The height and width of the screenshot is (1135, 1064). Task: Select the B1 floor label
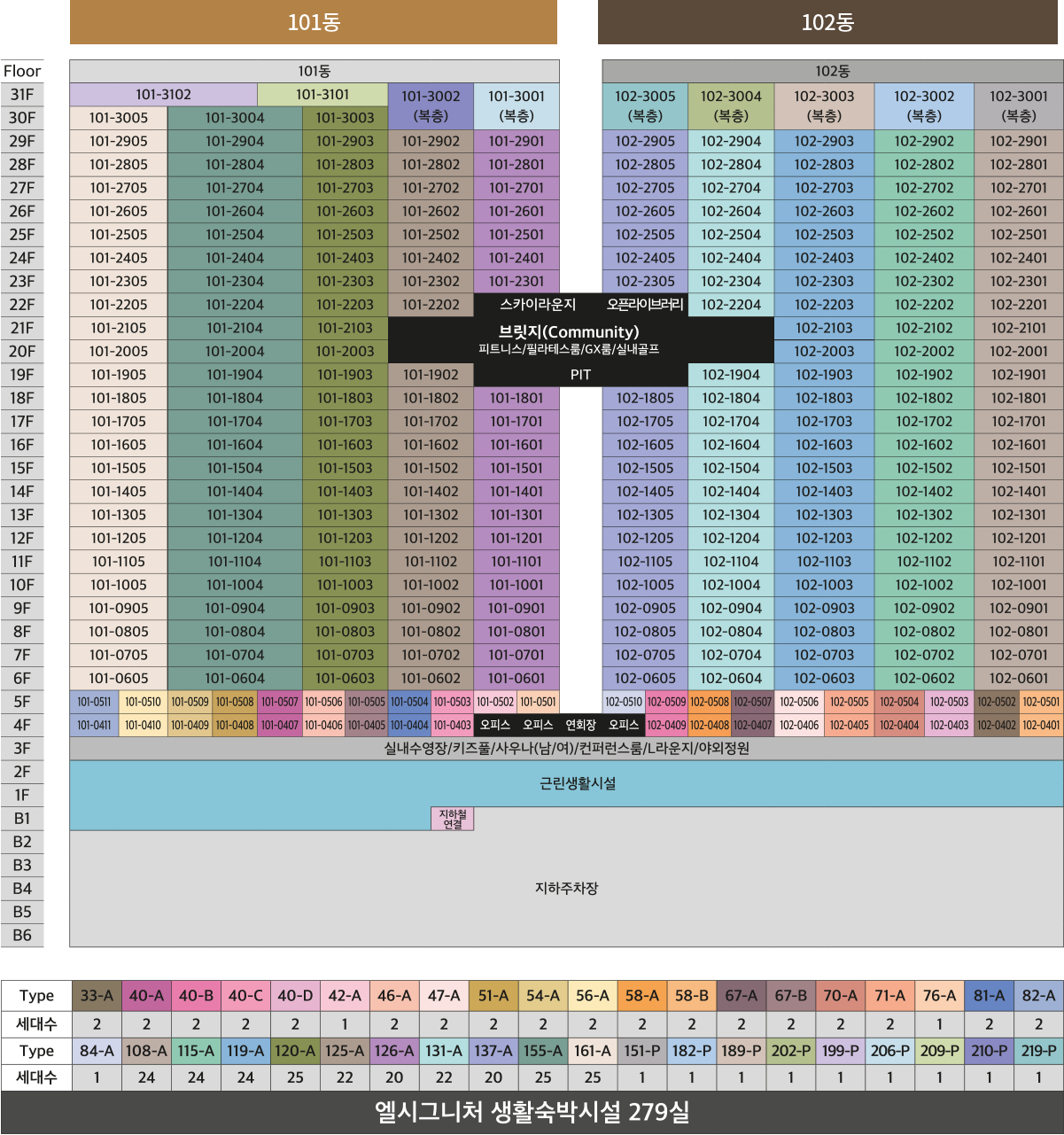(x=22, y=819)
